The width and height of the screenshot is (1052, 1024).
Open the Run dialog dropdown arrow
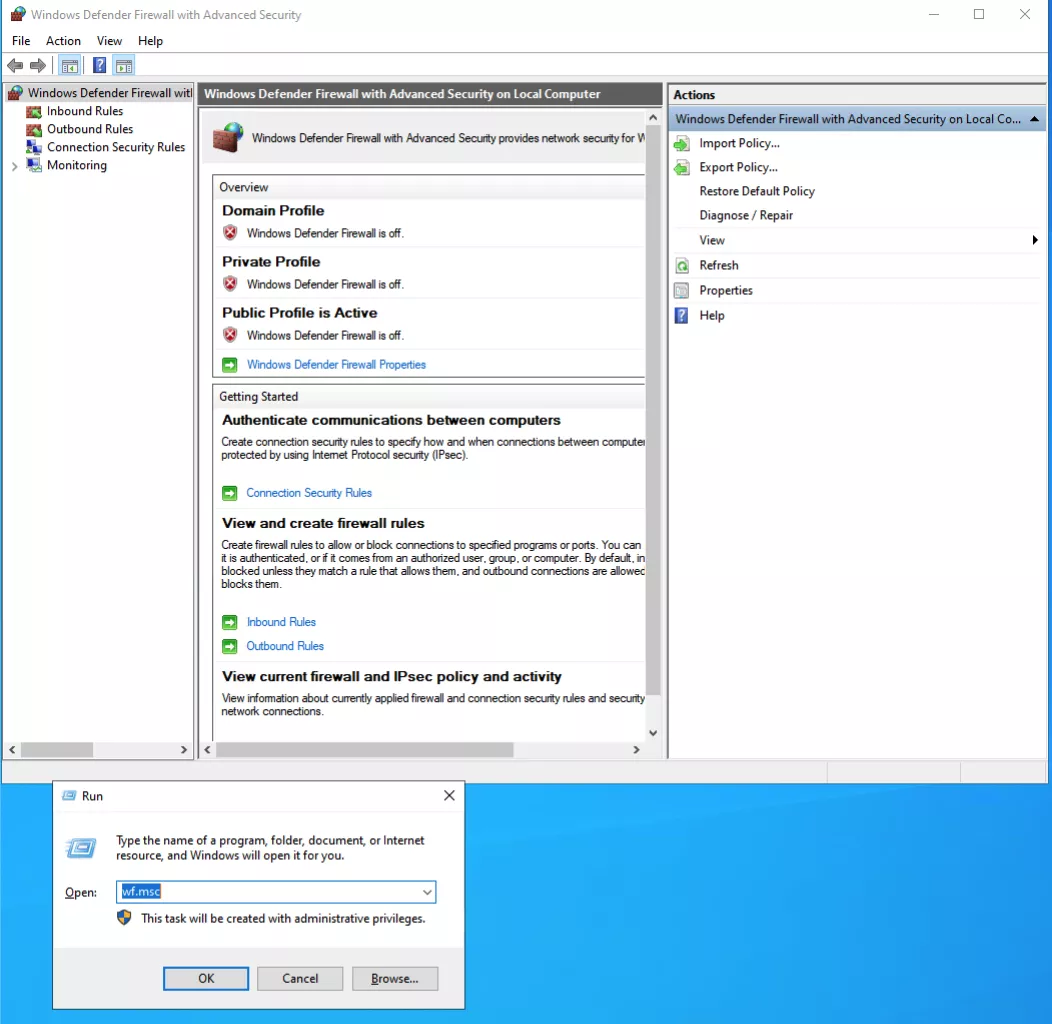pos(427,892)
